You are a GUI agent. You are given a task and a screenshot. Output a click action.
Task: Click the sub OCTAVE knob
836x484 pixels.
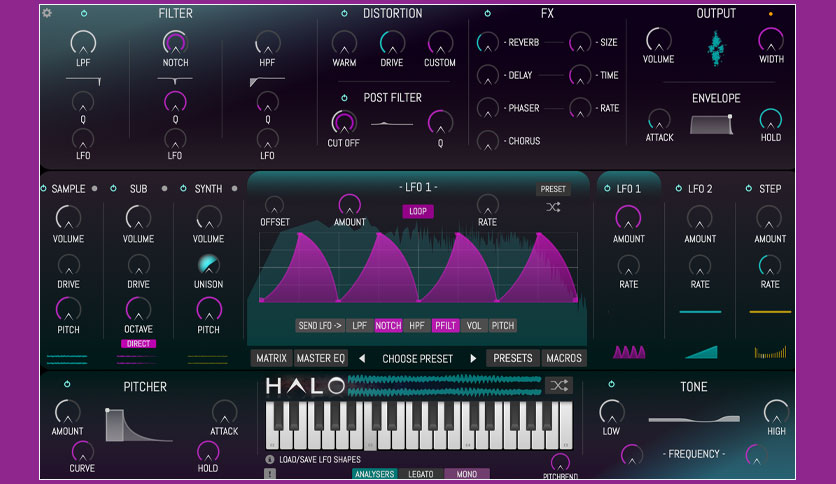[x=138, y=309]
